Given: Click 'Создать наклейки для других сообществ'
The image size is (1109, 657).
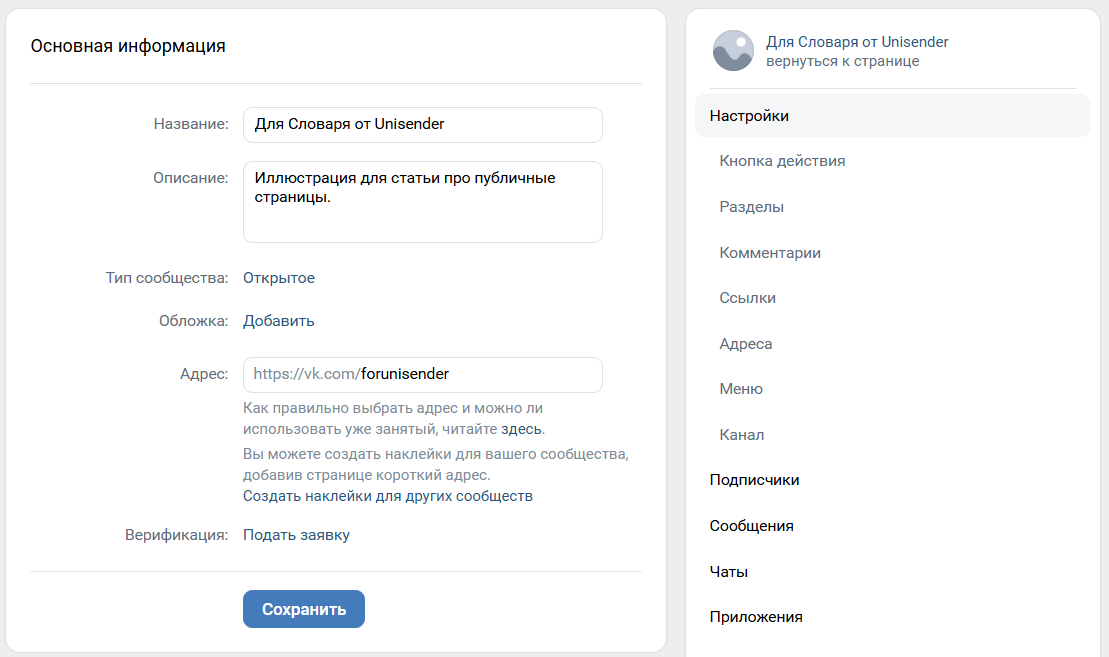Looking at the screenshot, I should [x=388, y=496].
